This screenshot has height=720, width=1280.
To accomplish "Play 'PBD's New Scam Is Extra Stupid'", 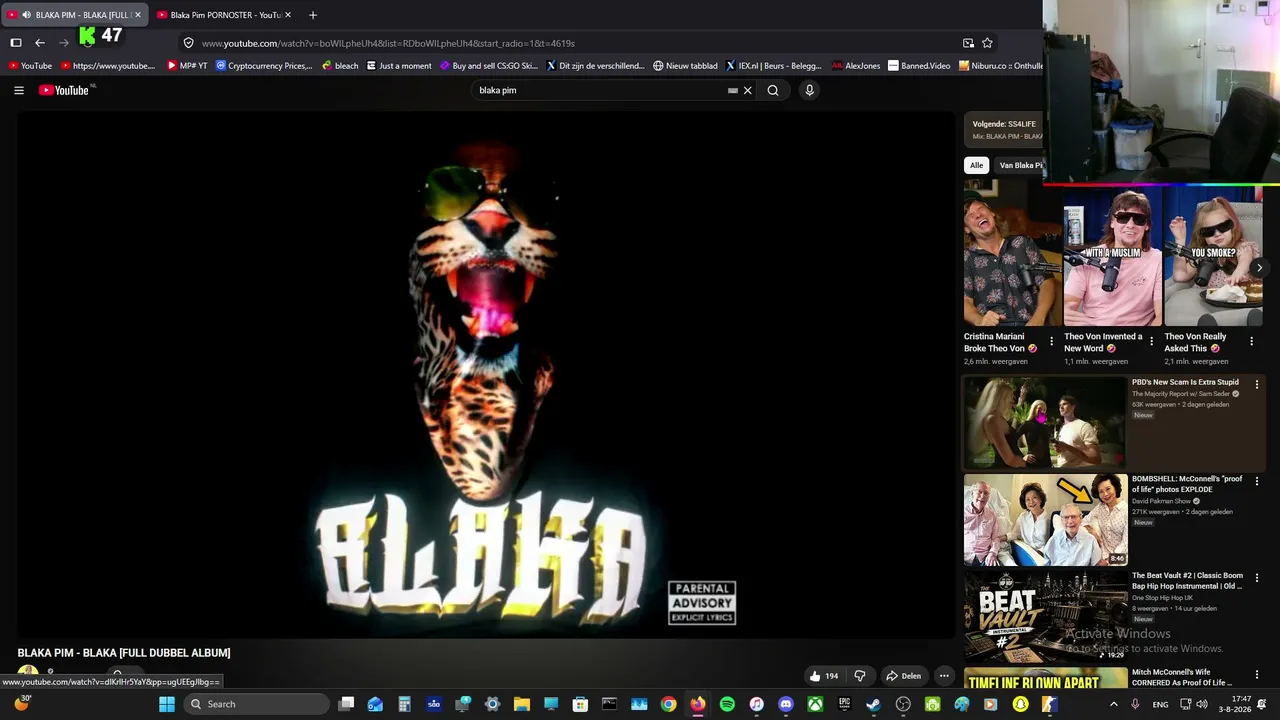I will pos(1045,422).
